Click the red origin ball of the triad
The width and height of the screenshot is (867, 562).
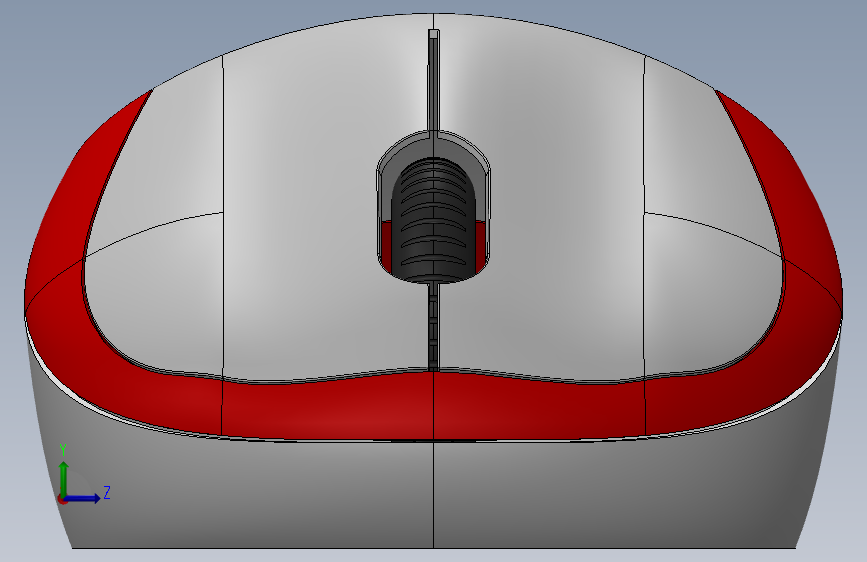click(x=62, y=499)
